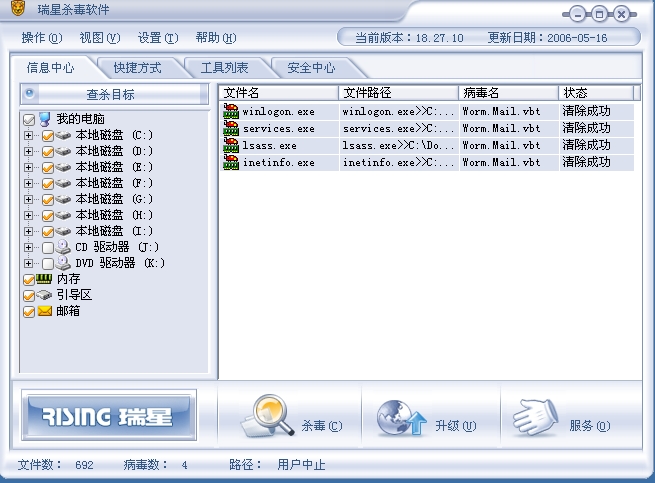This screenshot has width=655, height=483.
Task: Sort by the 状态 column header
Action: point(596,93)
